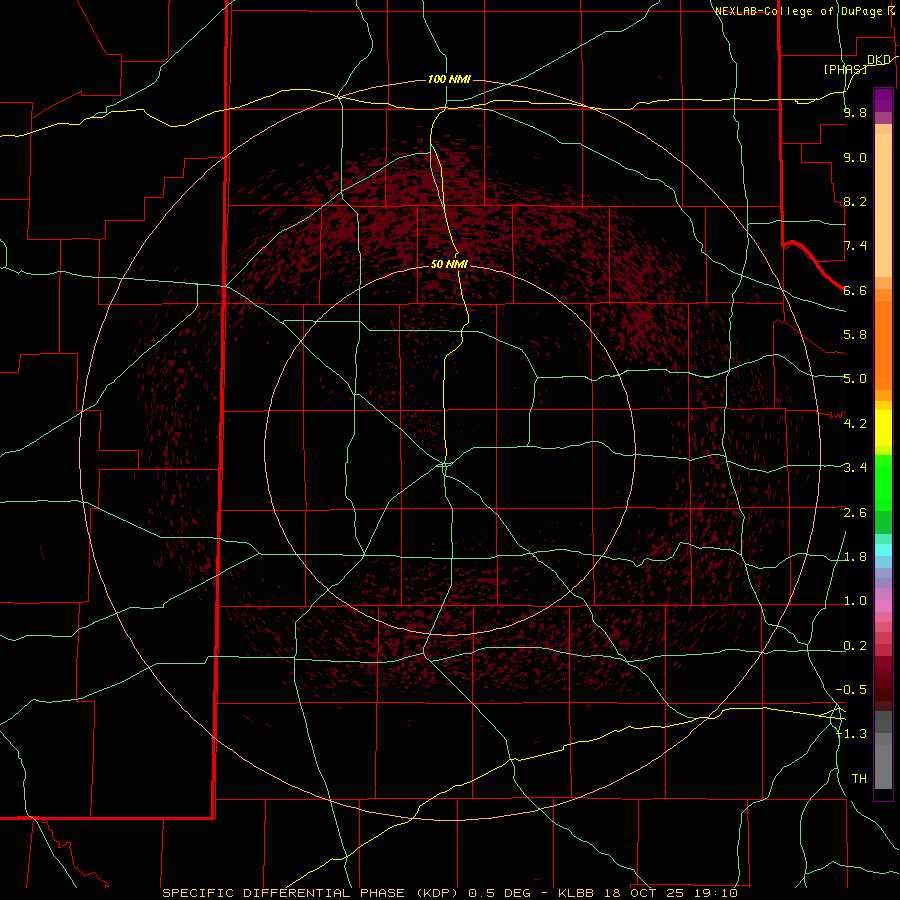
Task: Click the '5.0' value on the color scale
Action: (855, 379)
